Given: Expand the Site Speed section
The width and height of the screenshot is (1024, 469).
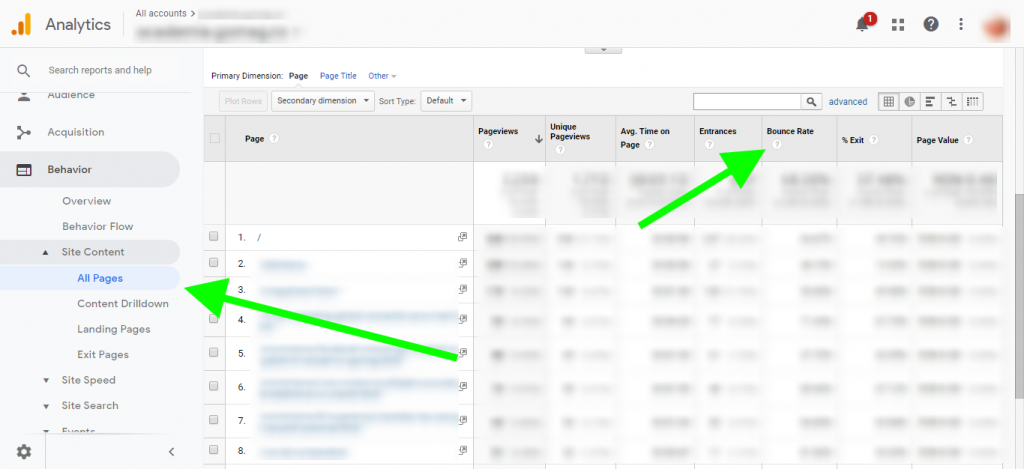Looking at the screenshot, I should pyautogui.click(x=46, y=380).
